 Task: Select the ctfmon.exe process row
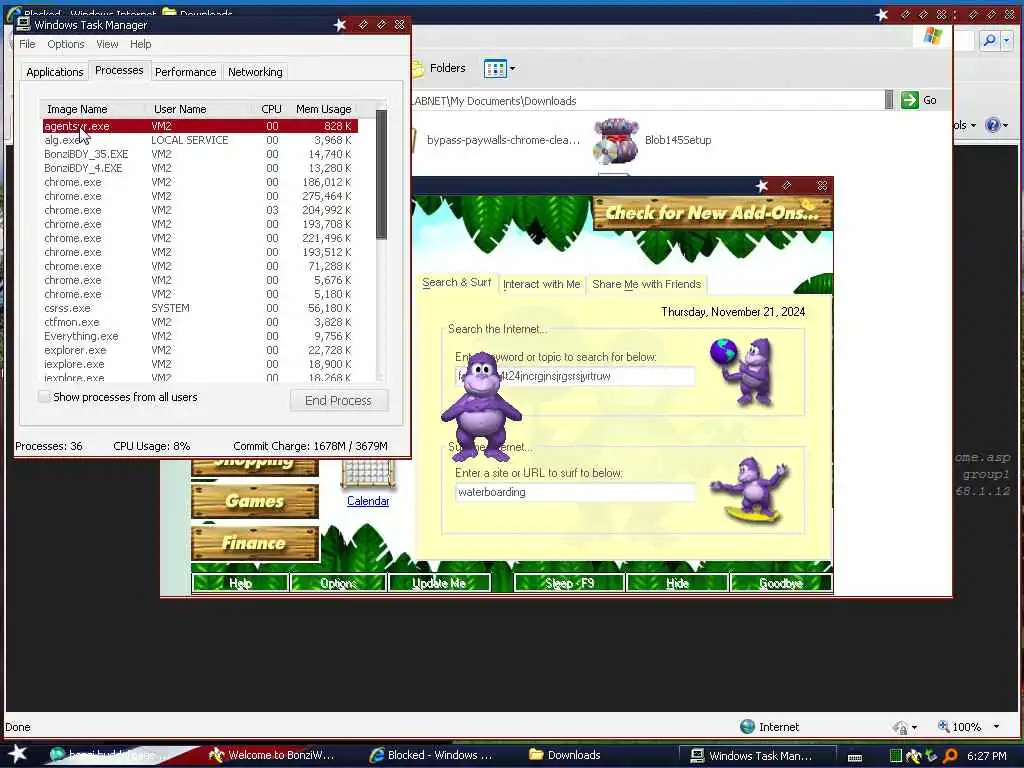click(200, 323)
